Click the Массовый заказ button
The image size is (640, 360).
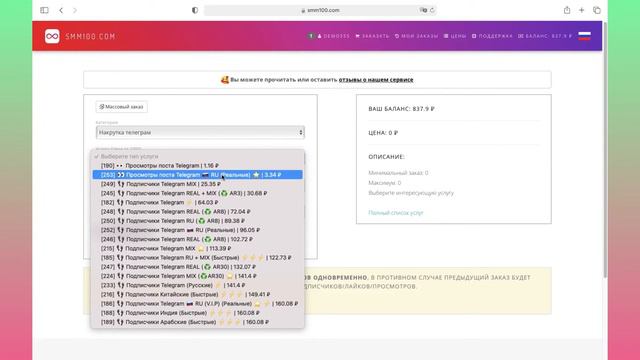coord(122,107)
